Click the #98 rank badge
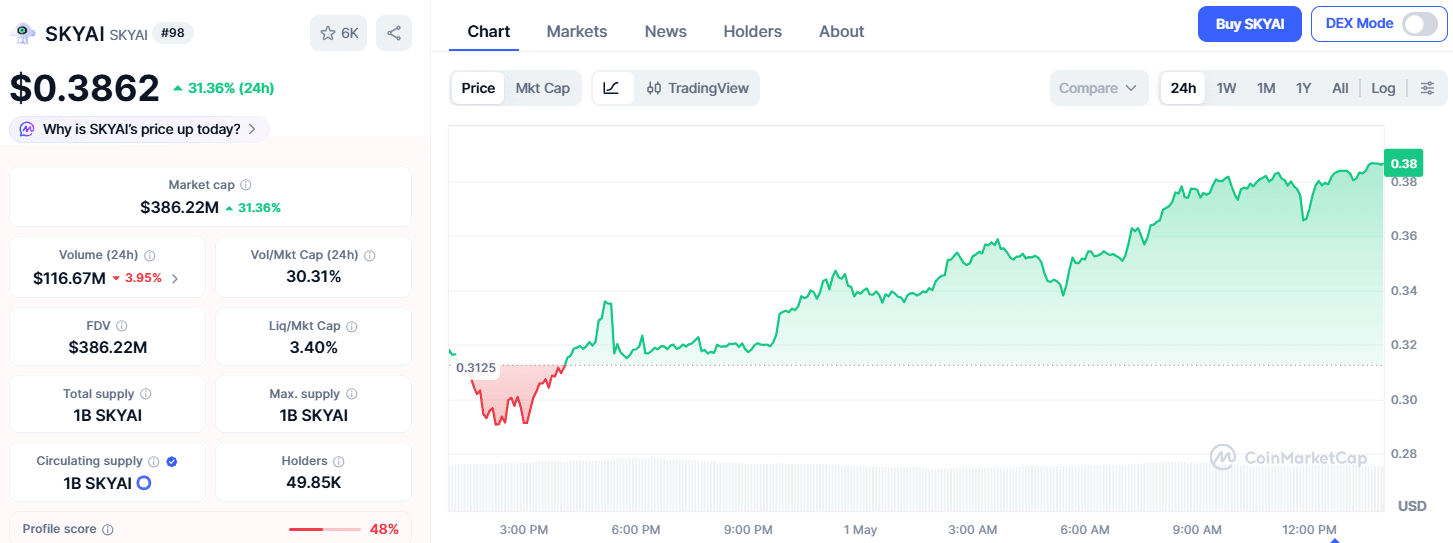1453x543 pixels. [x=173, y=33]
